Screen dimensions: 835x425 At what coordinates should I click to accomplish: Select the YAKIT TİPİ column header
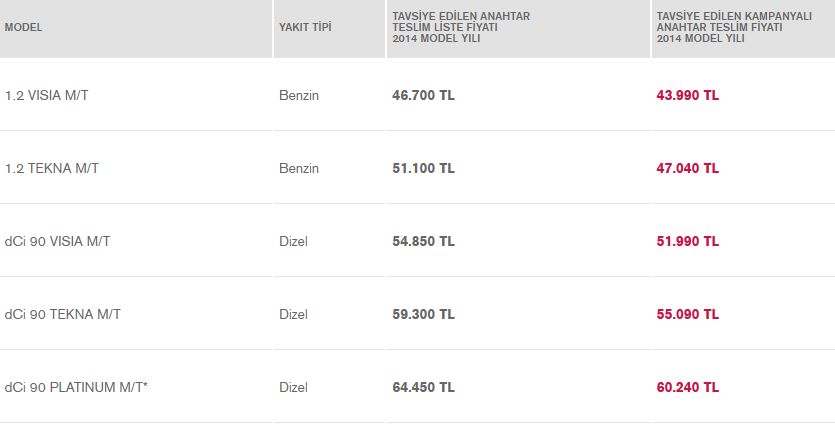(305, 27)
